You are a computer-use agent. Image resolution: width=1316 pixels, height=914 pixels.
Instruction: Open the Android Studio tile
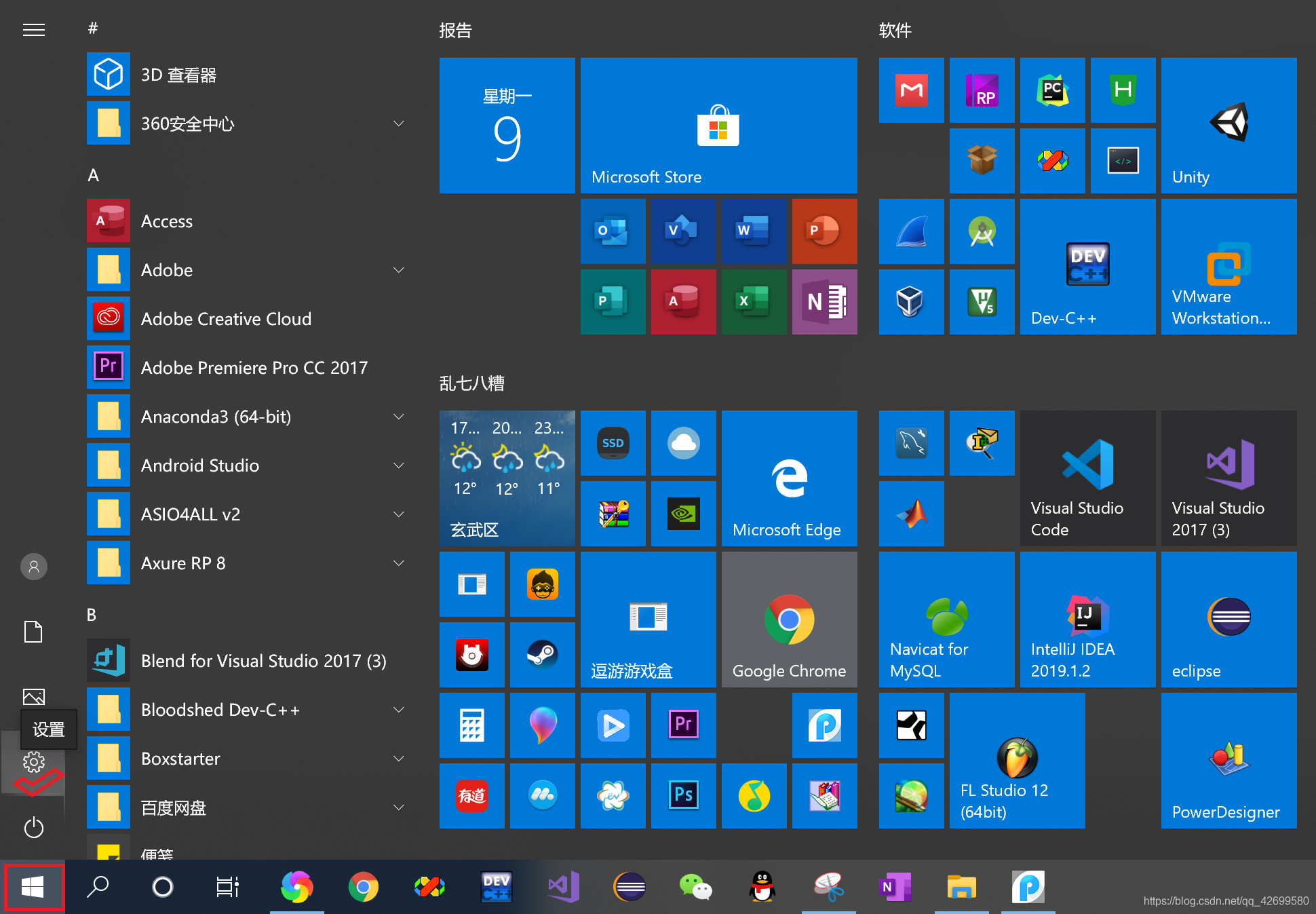point(982,231)
